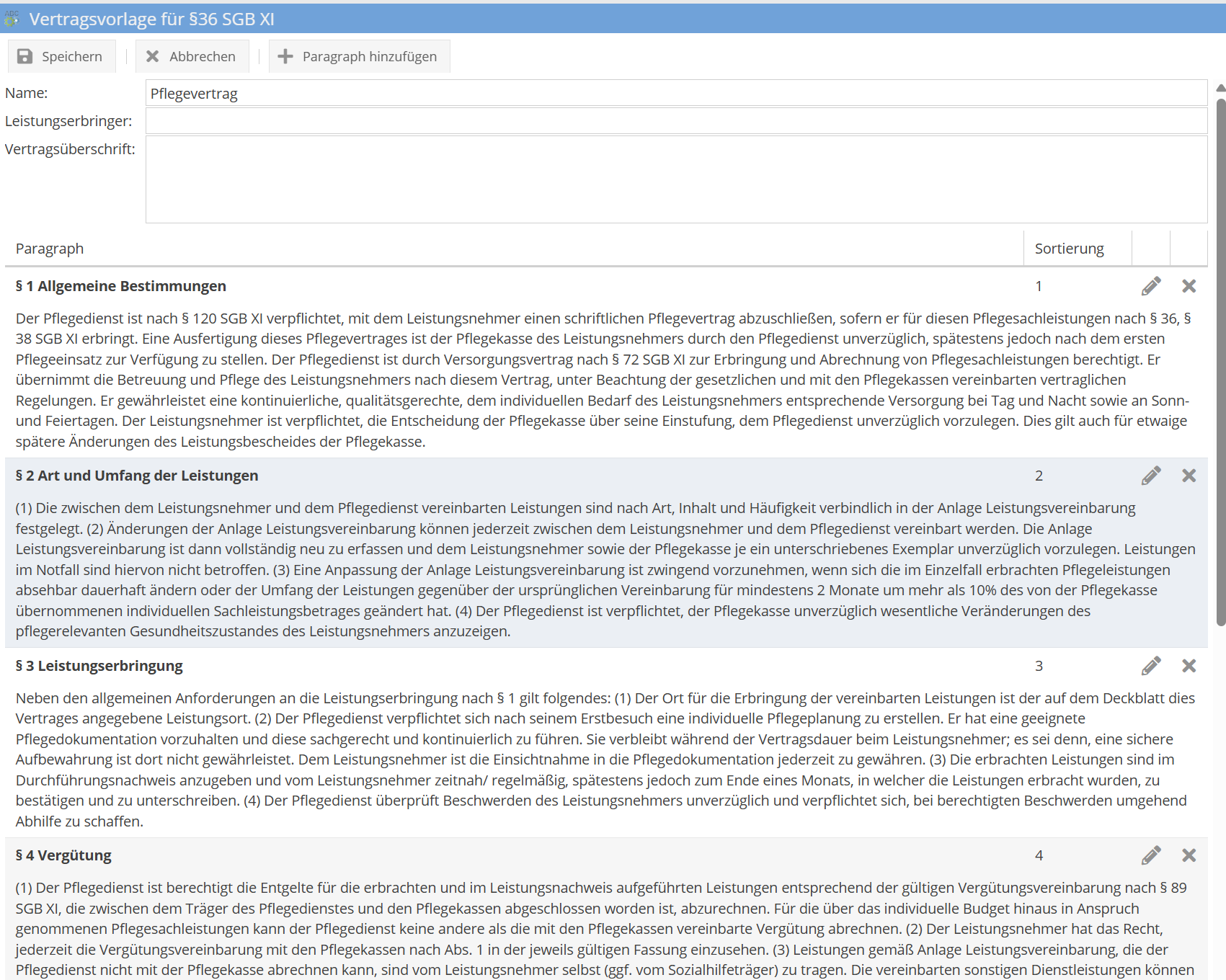
Task: Edit the §4 Vergütung paragraph
Action: 1151,855
